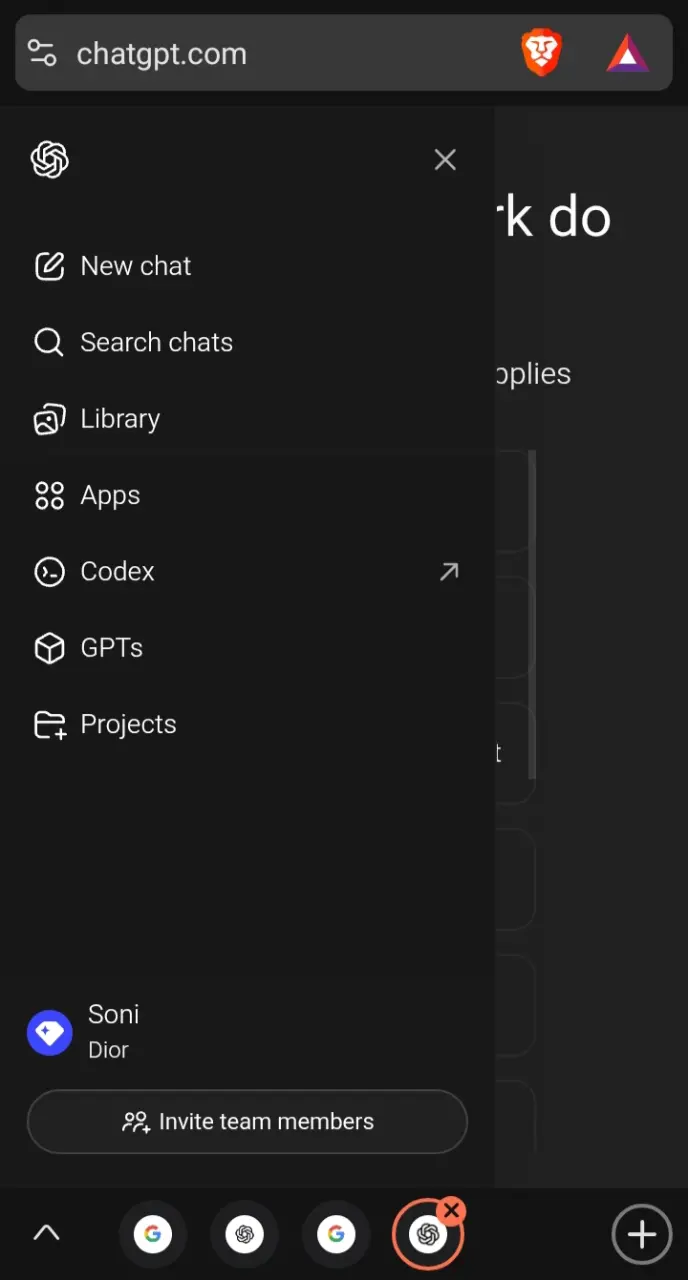Click the ChatGPT logo in sidebar
The width and height of the screenshot is (688, 1280).
tap(50, 160)
